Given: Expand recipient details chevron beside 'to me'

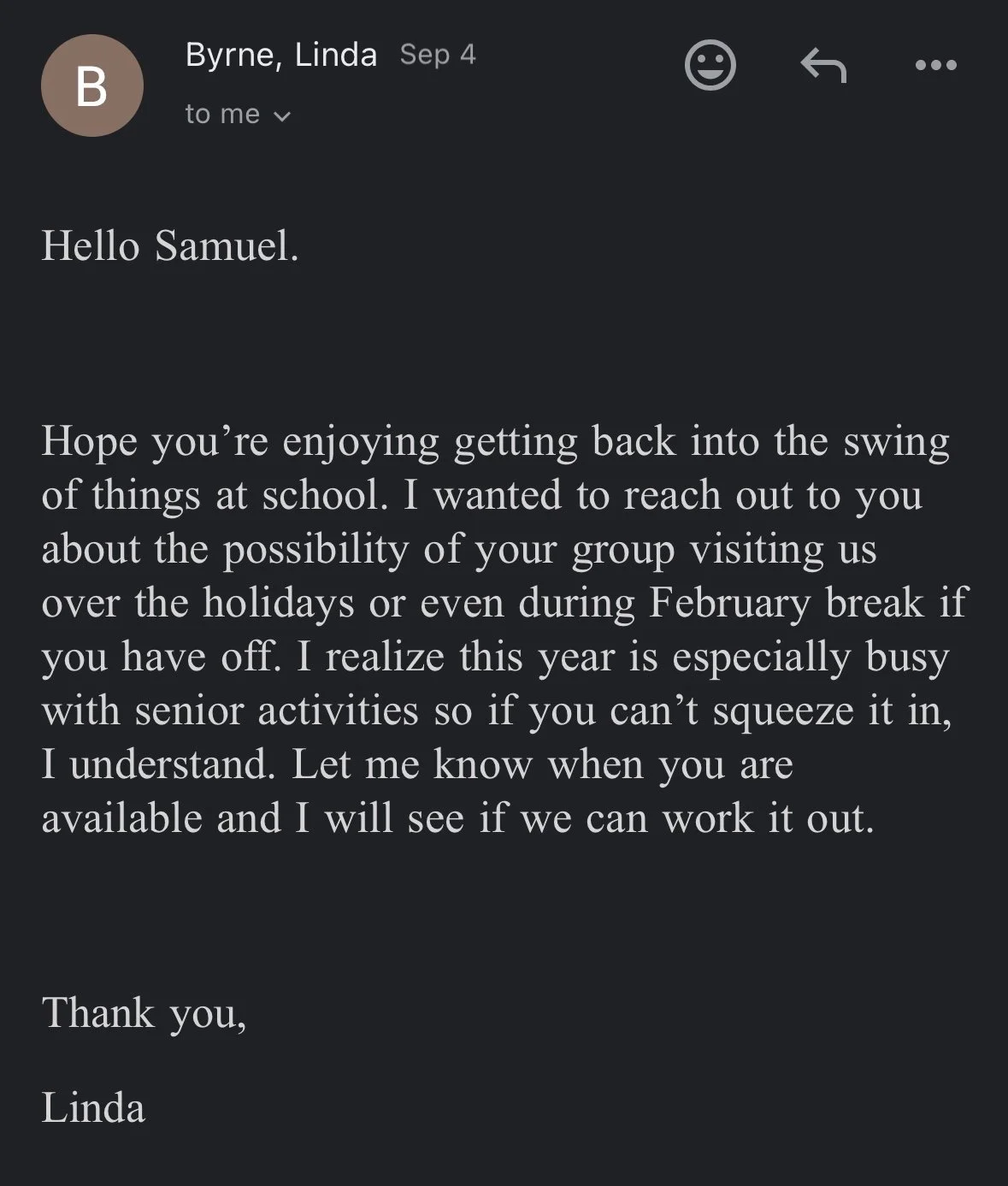Looking at the screenshot, I should 282,115.
